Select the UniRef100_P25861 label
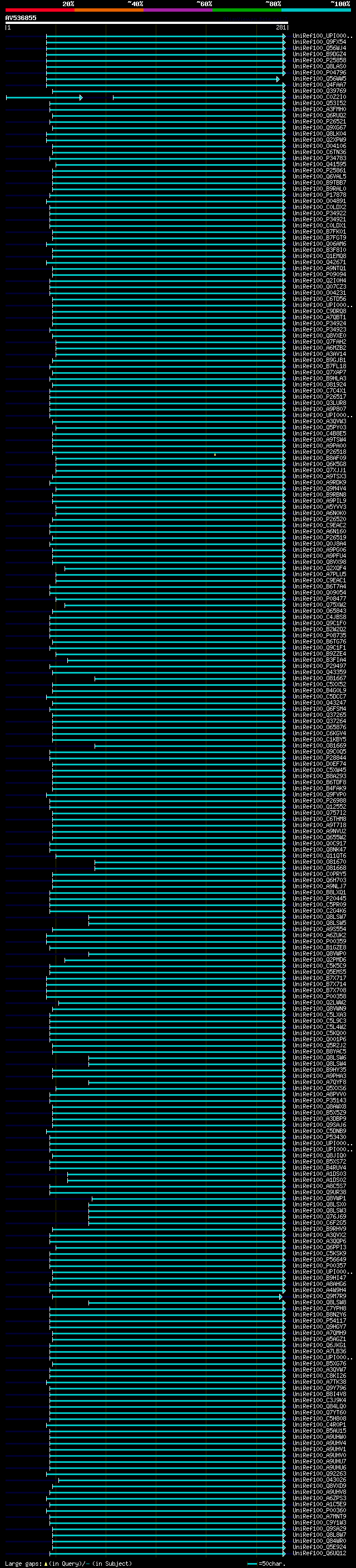 [x=319, y=170]
